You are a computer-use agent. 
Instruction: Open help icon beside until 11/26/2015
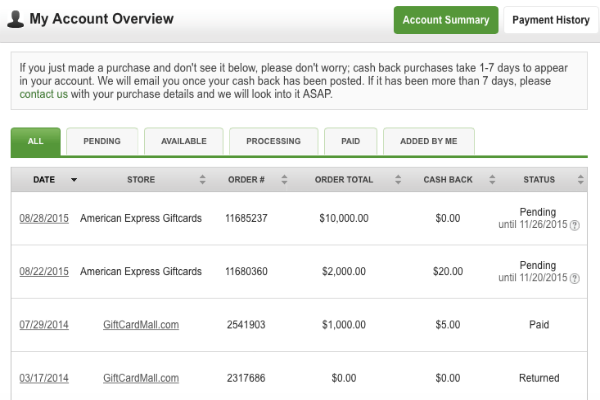(574, 225)
